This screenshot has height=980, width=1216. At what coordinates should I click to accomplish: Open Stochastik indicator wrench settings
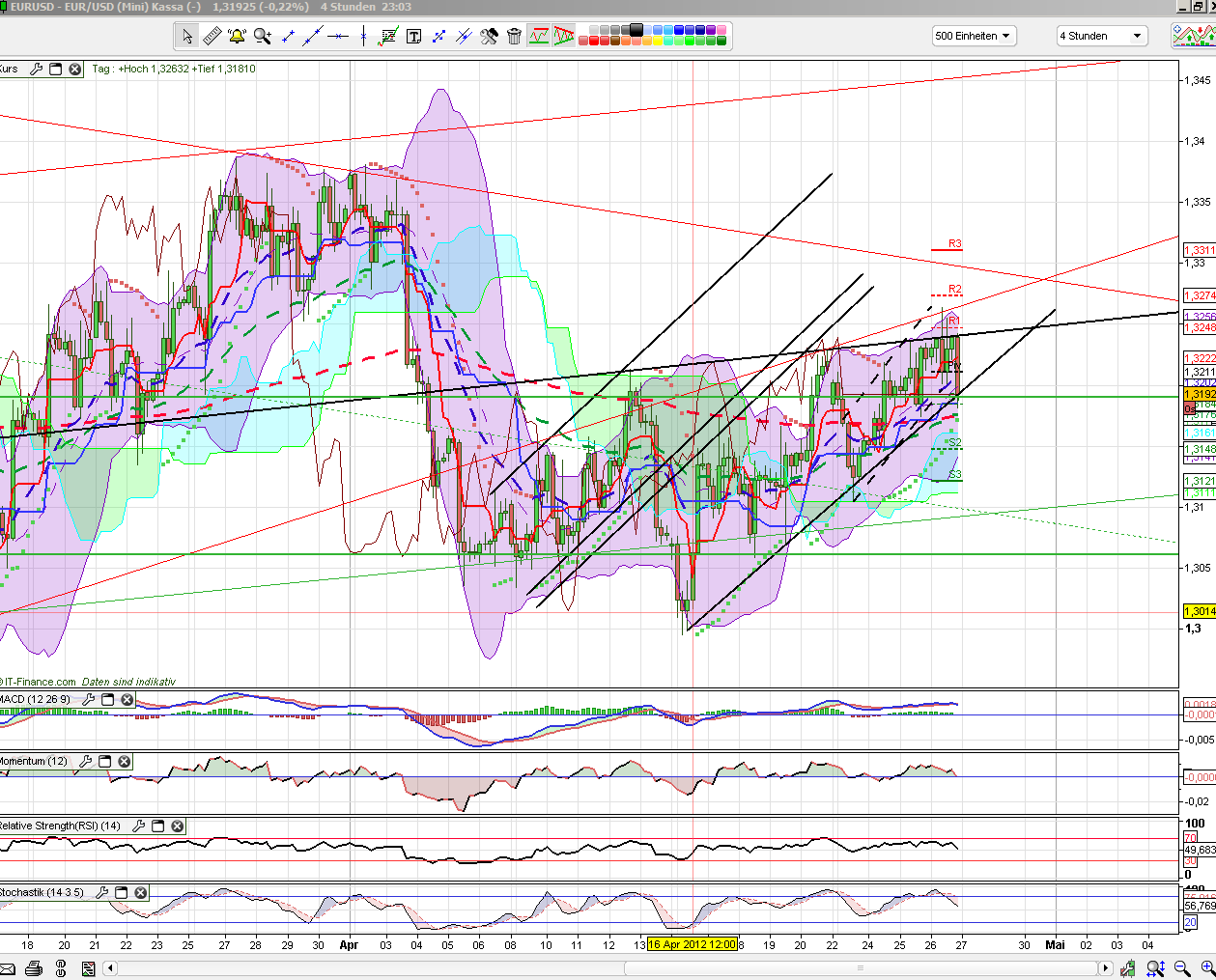tap(102, 893)
